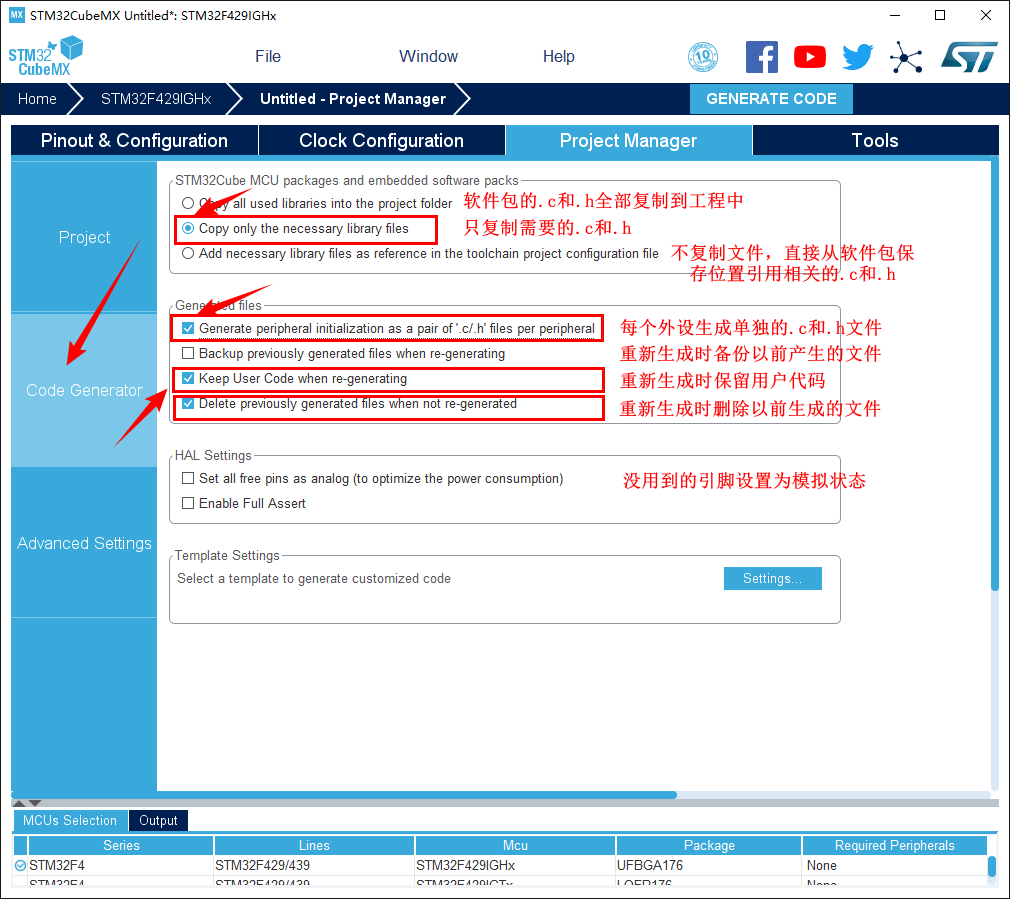Select Copy only the necessary library files
This screenshot has height=899, width=1010.
click(188, 229)
